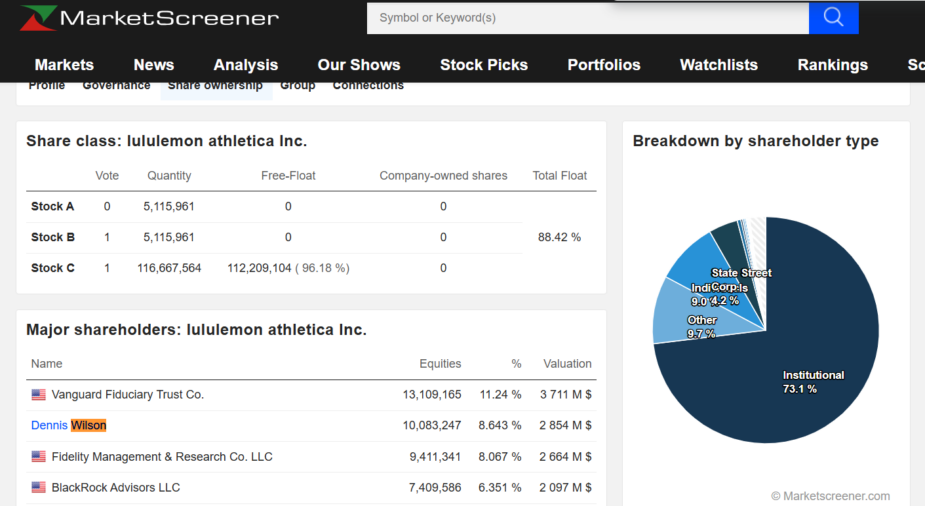The image size is (925, 506).
Task: Select the Share ownership tab
Action: pyautogui.click(x=215, y=86)
